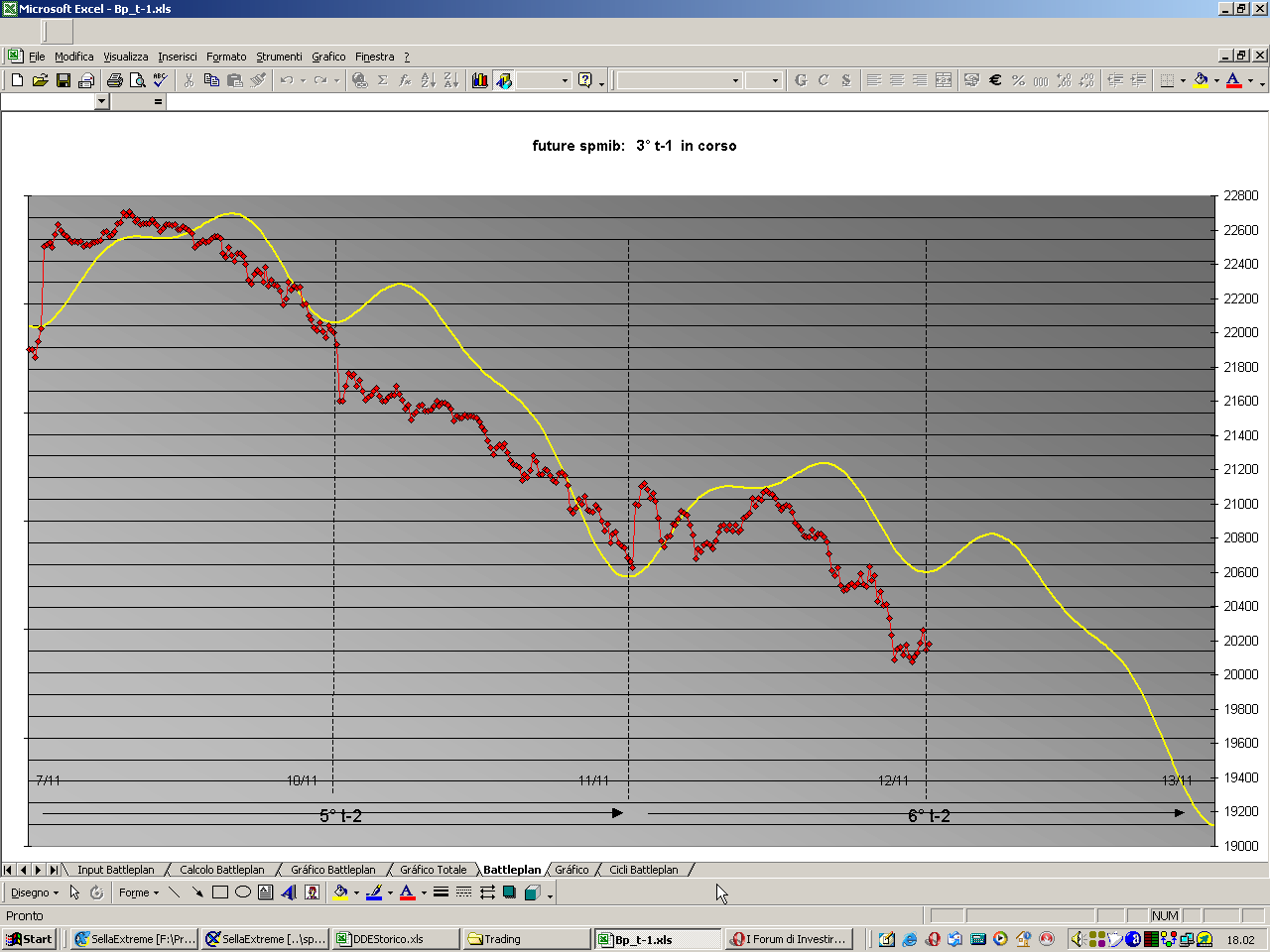Viewport: 1270px width, 952px height.
Task: Insert hyperlink using the globe icon
Action: (x=359, y=80)
